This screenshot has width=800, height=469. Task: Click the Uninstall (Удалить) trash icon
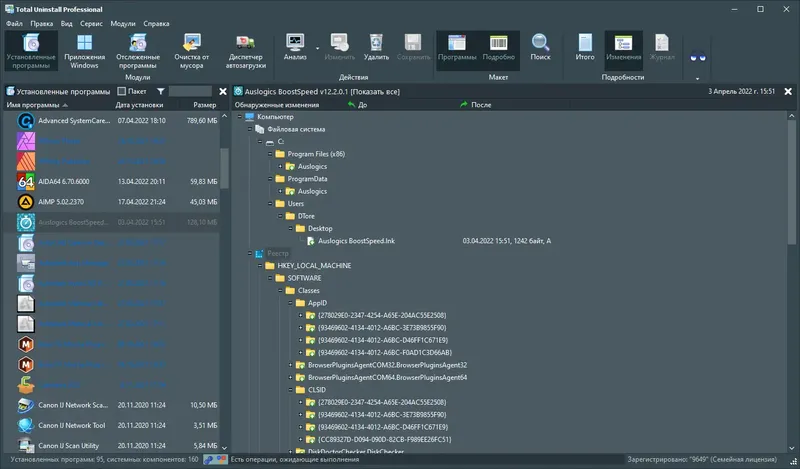376,43
